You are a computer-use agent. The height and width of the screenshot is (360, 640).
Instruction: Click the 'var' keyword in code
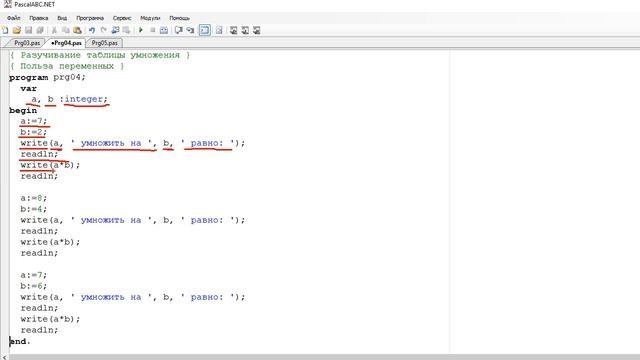(x=29, y=89)
